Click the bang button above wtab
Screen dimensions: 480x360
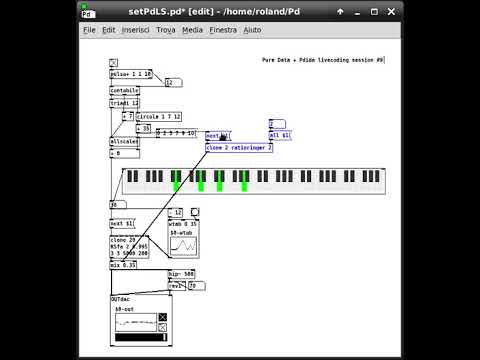tap(195, 212)
